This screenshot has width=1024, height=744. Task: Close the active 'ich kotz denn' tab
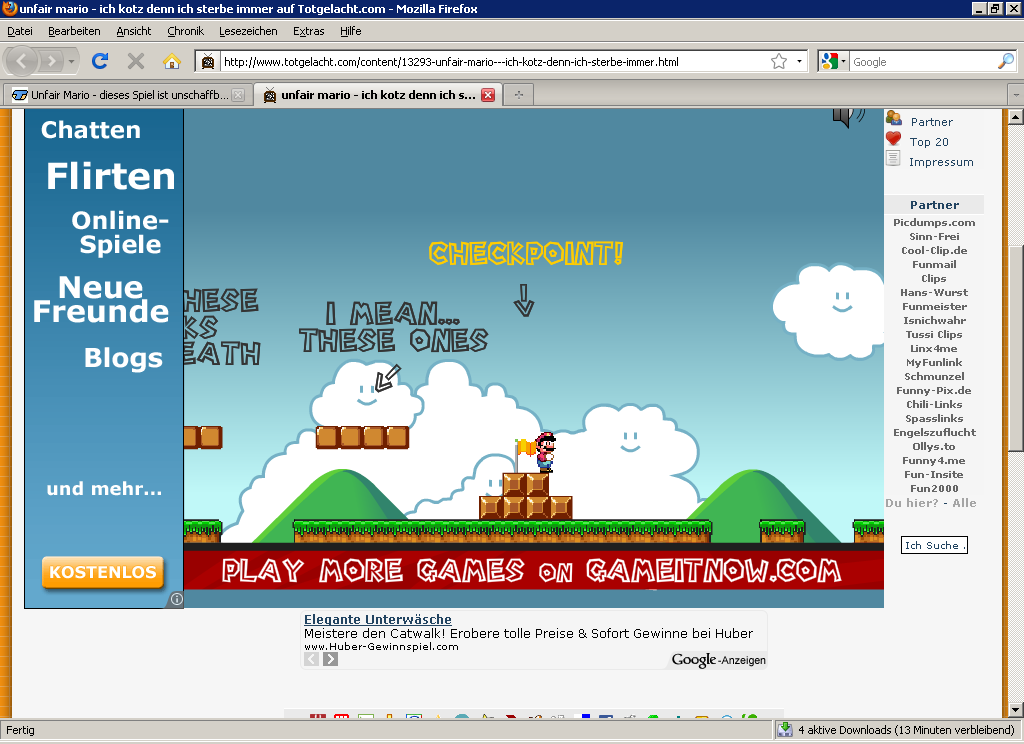pos(488,95)
